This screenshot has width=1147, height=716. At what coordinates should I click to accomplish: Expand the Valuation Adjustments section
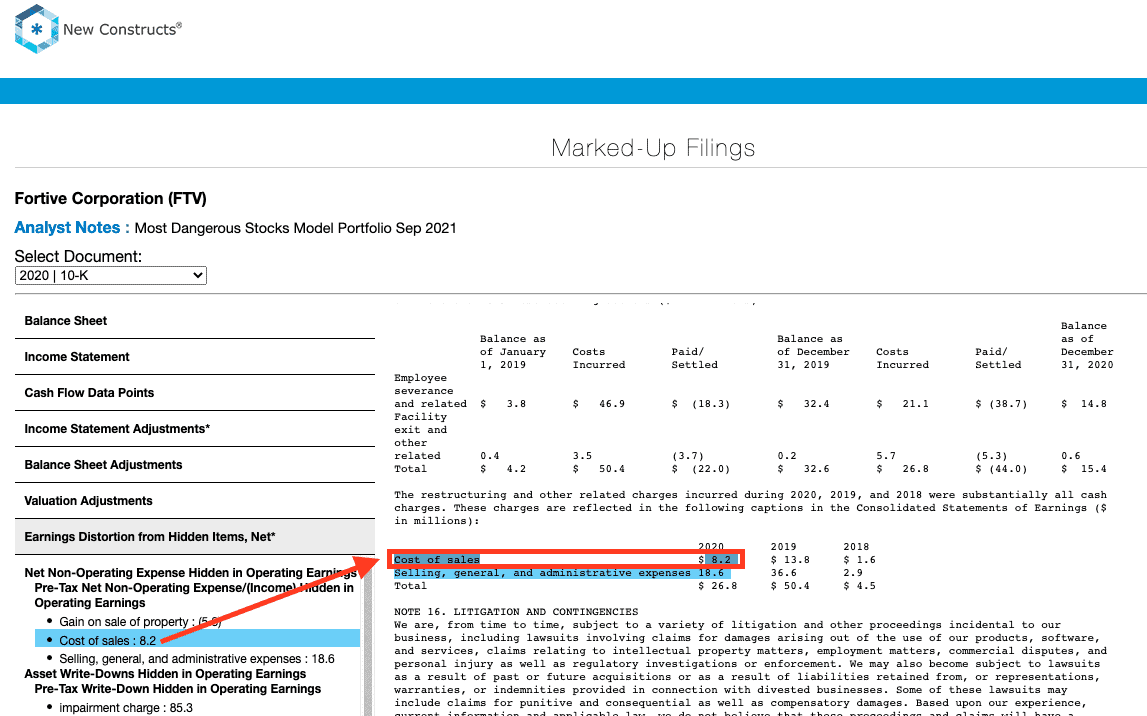click(195, 500)
